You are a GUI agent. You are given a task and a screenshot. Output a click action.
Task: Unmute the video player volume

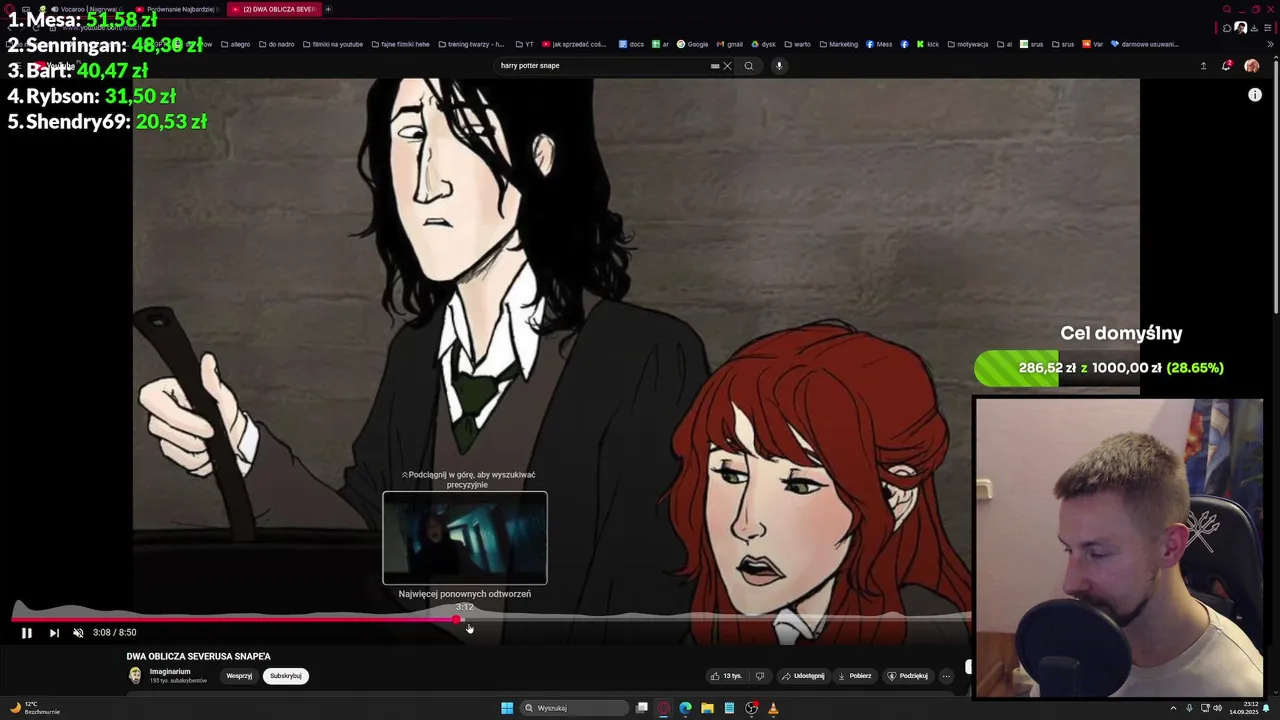click(x=78, y=632)
